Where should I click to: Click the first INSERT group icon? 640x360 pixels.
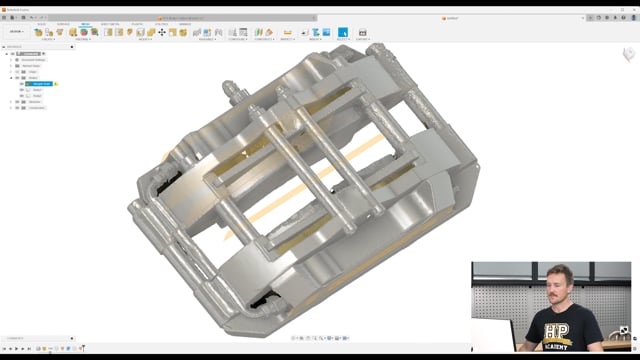point(305,32)
